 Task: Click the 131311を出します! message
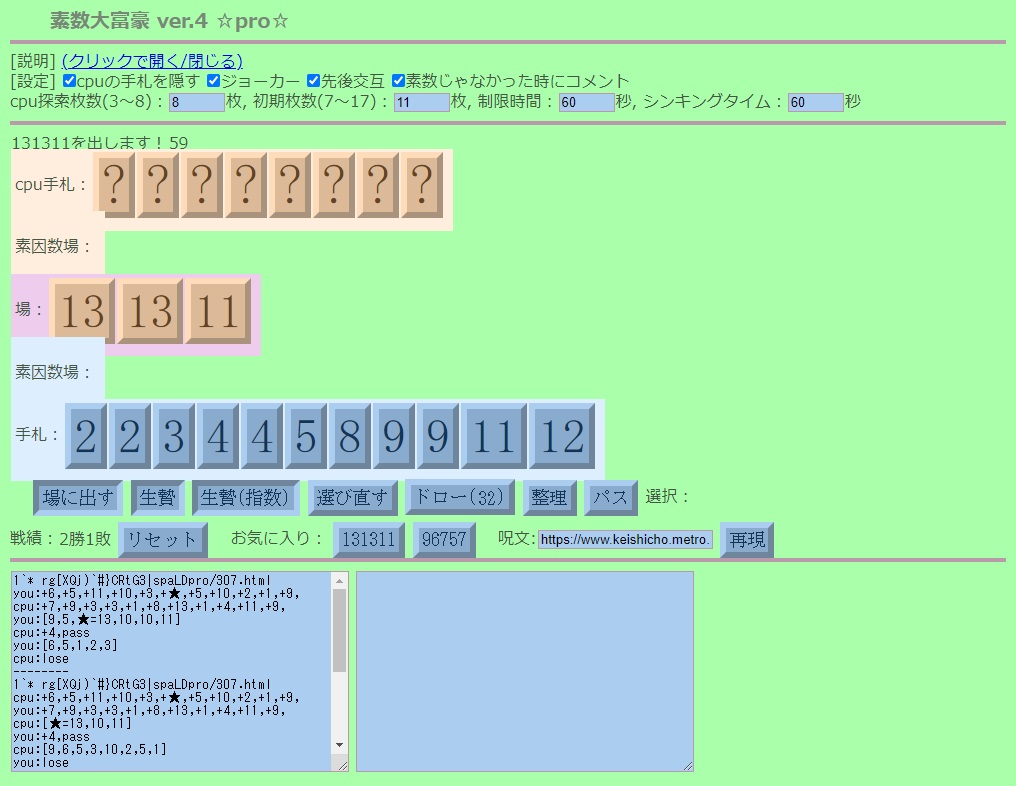pyautogui.click(x=87, y=143)
